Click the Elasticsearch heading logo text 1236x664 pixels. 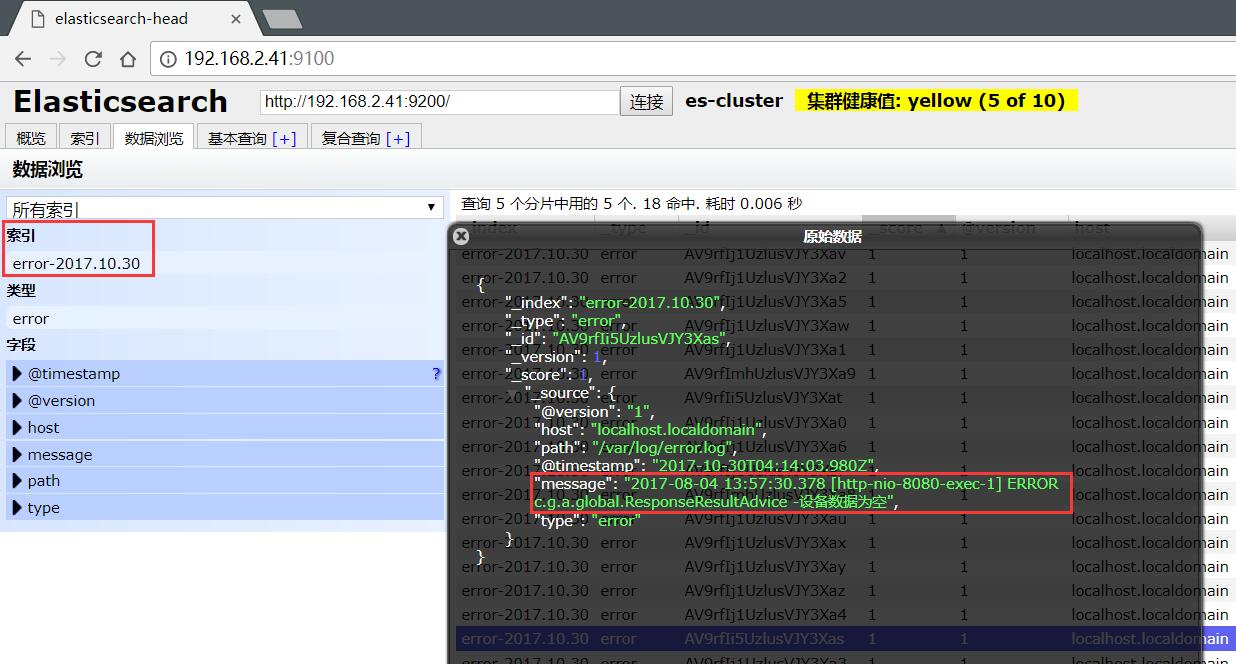tap(120, 102)
